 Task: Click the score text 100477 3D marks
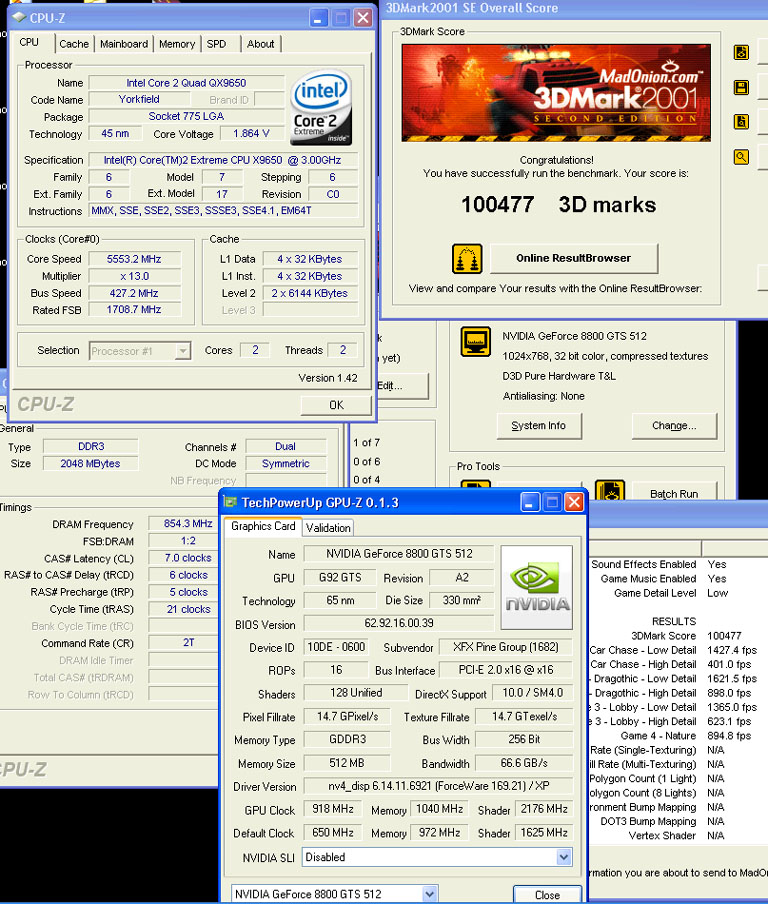pos(558,205)
